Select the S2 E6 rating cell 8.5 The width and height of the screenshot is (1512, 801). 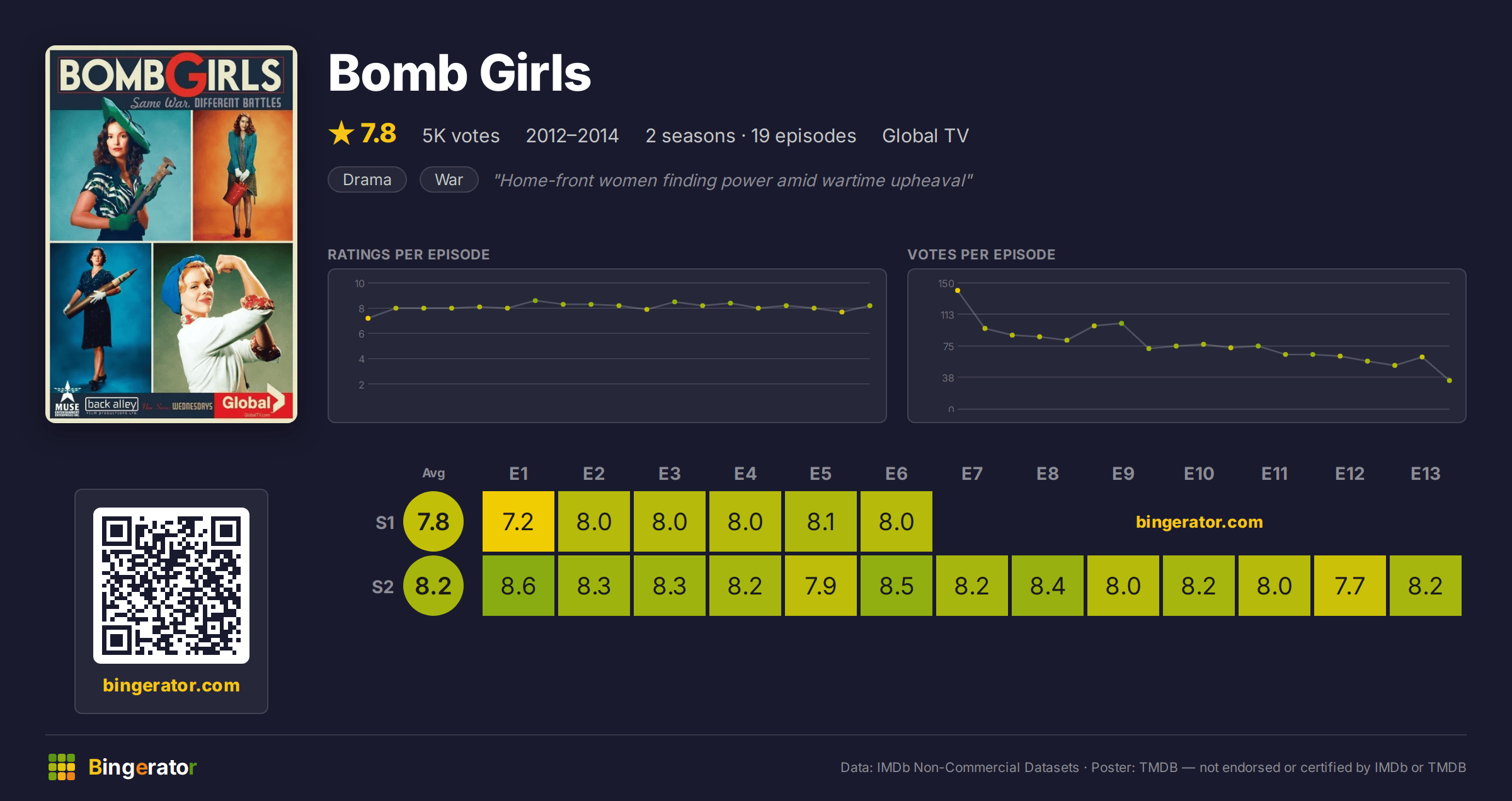pos(896,586)
